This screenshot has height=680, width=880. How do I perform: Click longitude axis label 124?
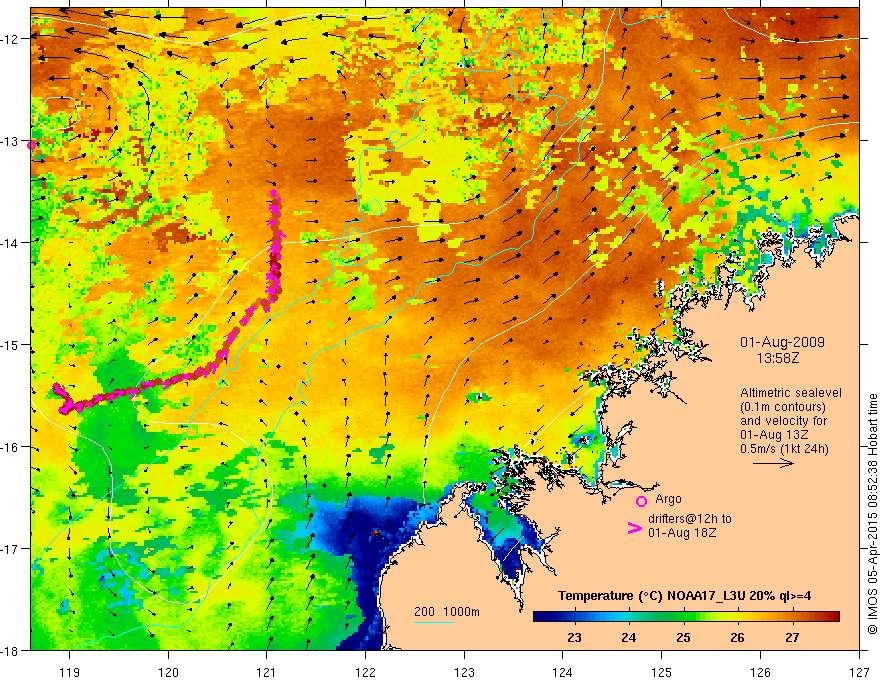[x=563, y=672]
